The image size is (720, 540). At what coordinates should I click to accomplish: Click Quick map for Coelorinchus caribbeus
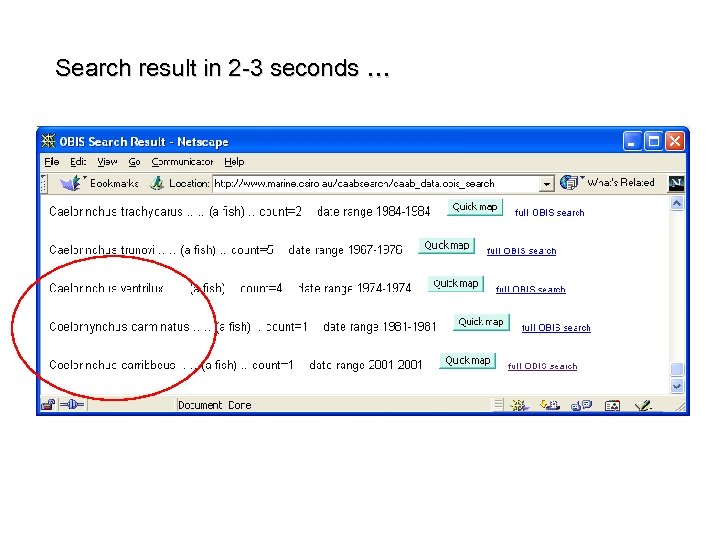[x=467, y=361]
